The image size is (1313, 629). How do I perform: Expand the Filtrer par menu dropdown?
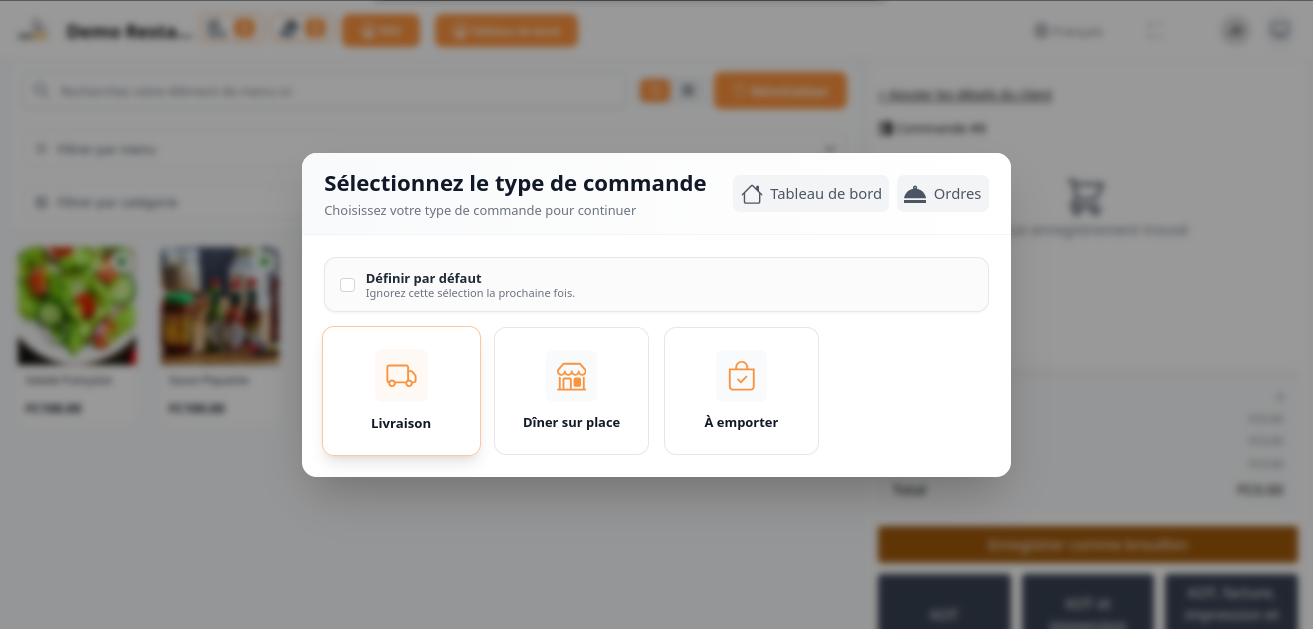pyautogui.click(x=430, y=149)
